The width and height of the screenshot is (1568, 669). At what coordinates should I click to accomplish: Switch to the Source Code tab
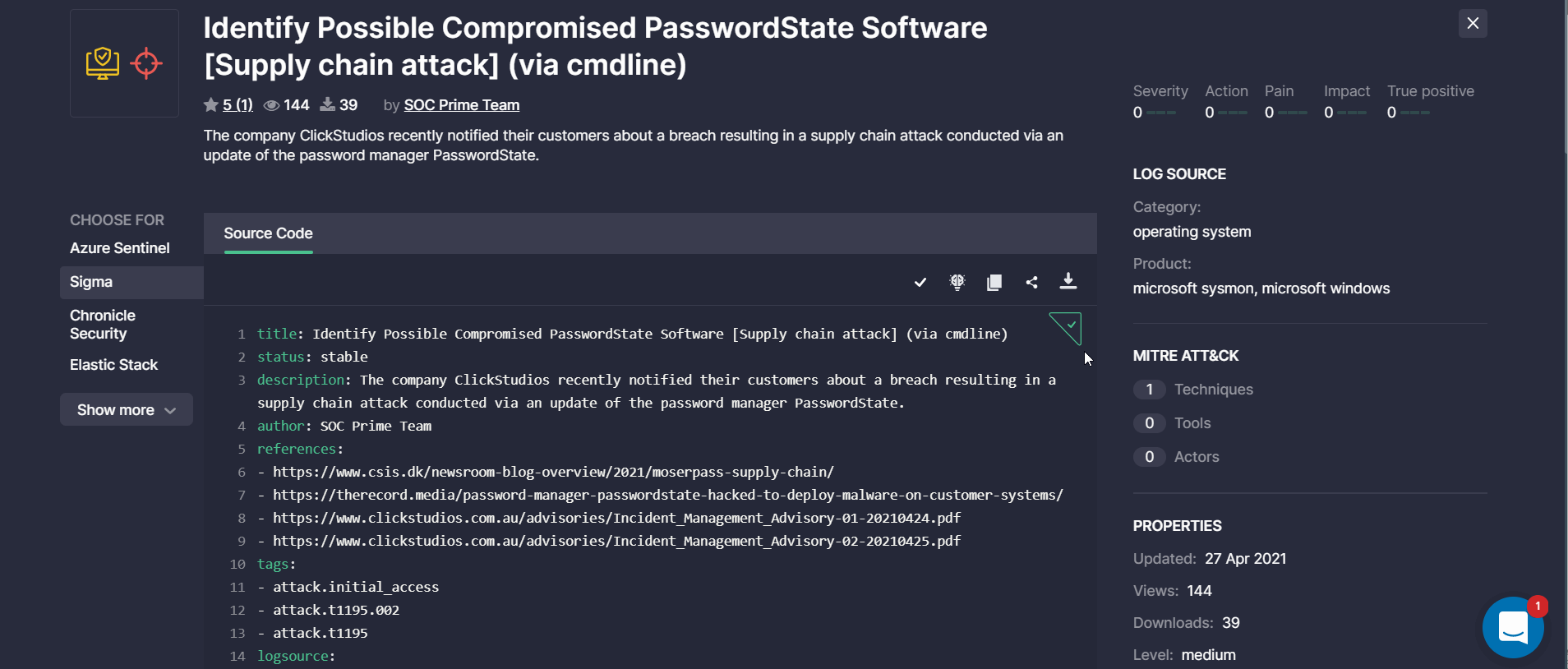click(x=268, y=233)
